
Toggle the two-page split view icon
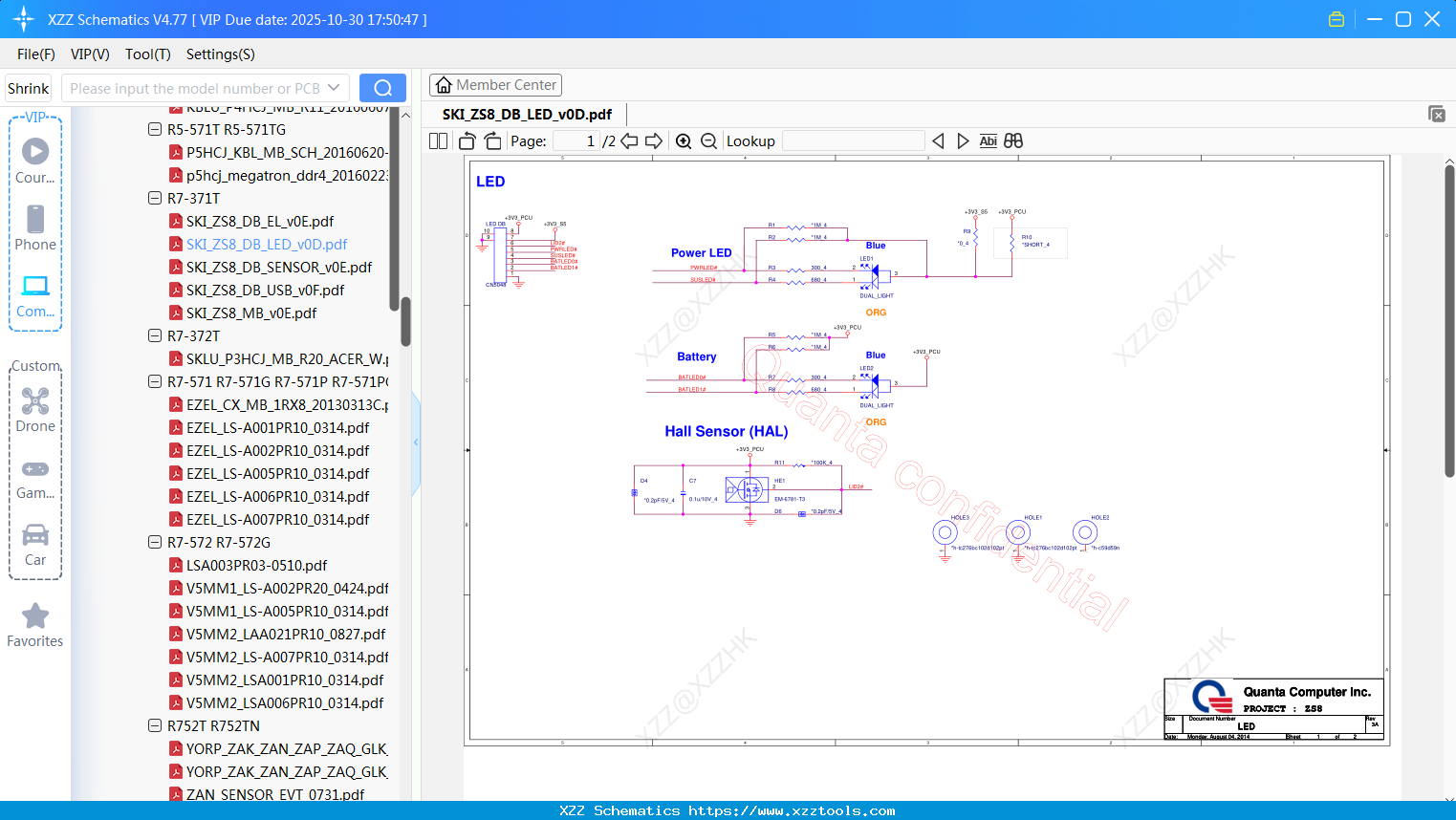coord(438,141)
